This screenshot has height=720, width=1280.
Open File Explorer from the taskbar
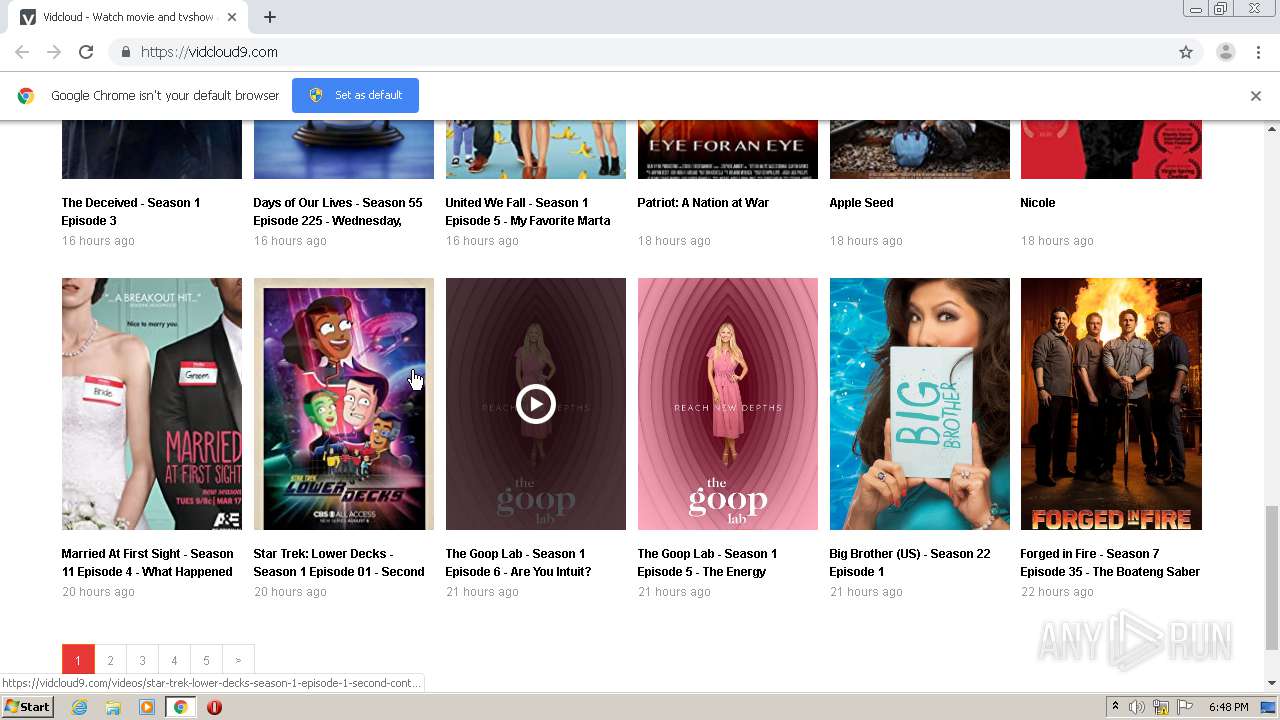[x=113, y=707]
